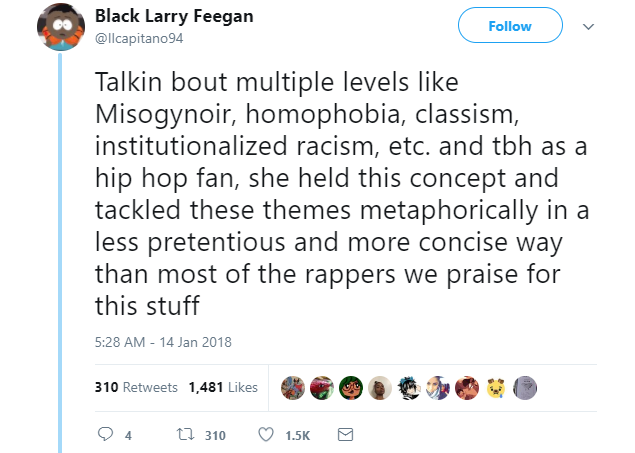Click the first liker avatar in the row

click(292, 387)
